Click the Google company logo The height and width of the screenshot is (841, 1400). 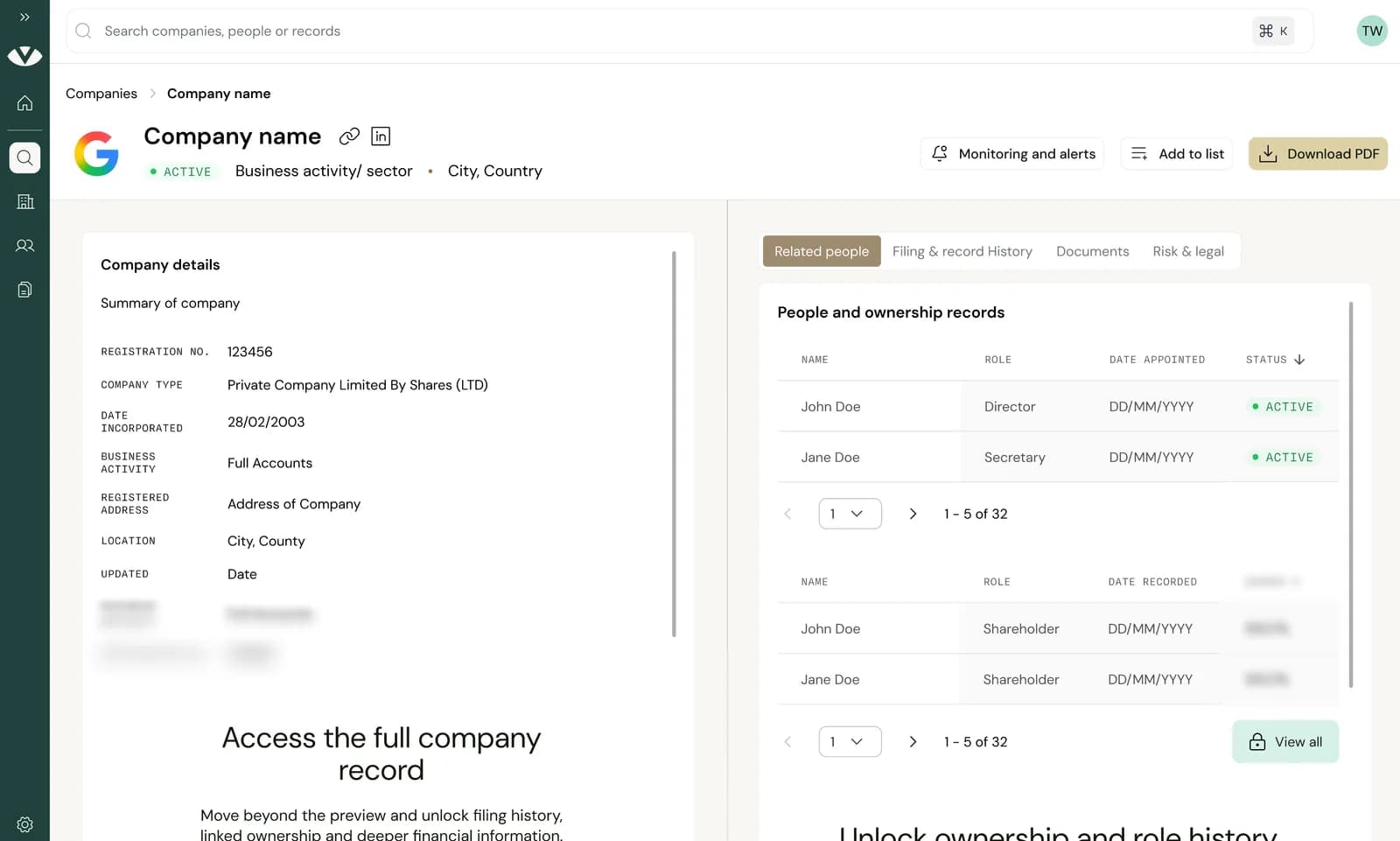96,153
